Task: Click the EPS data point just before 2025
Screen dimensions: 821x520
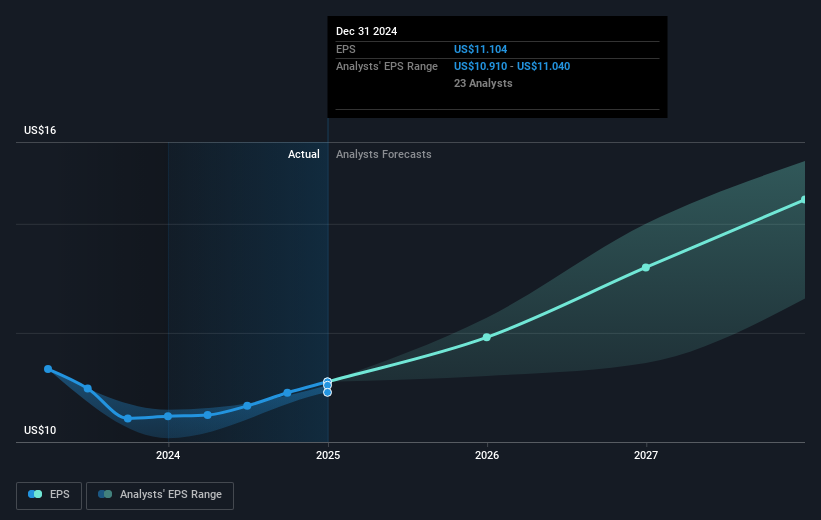Action: click(287, 393)
